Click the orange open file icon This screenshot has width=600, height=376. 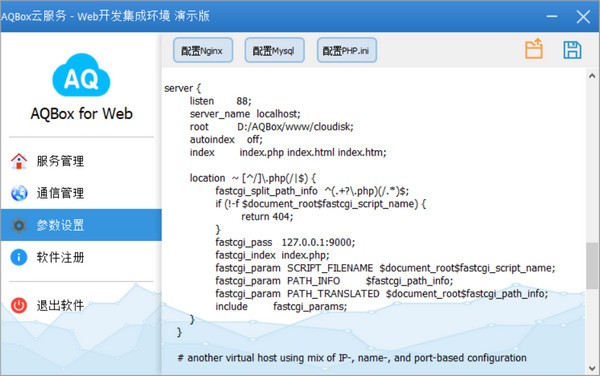point(534,49)
